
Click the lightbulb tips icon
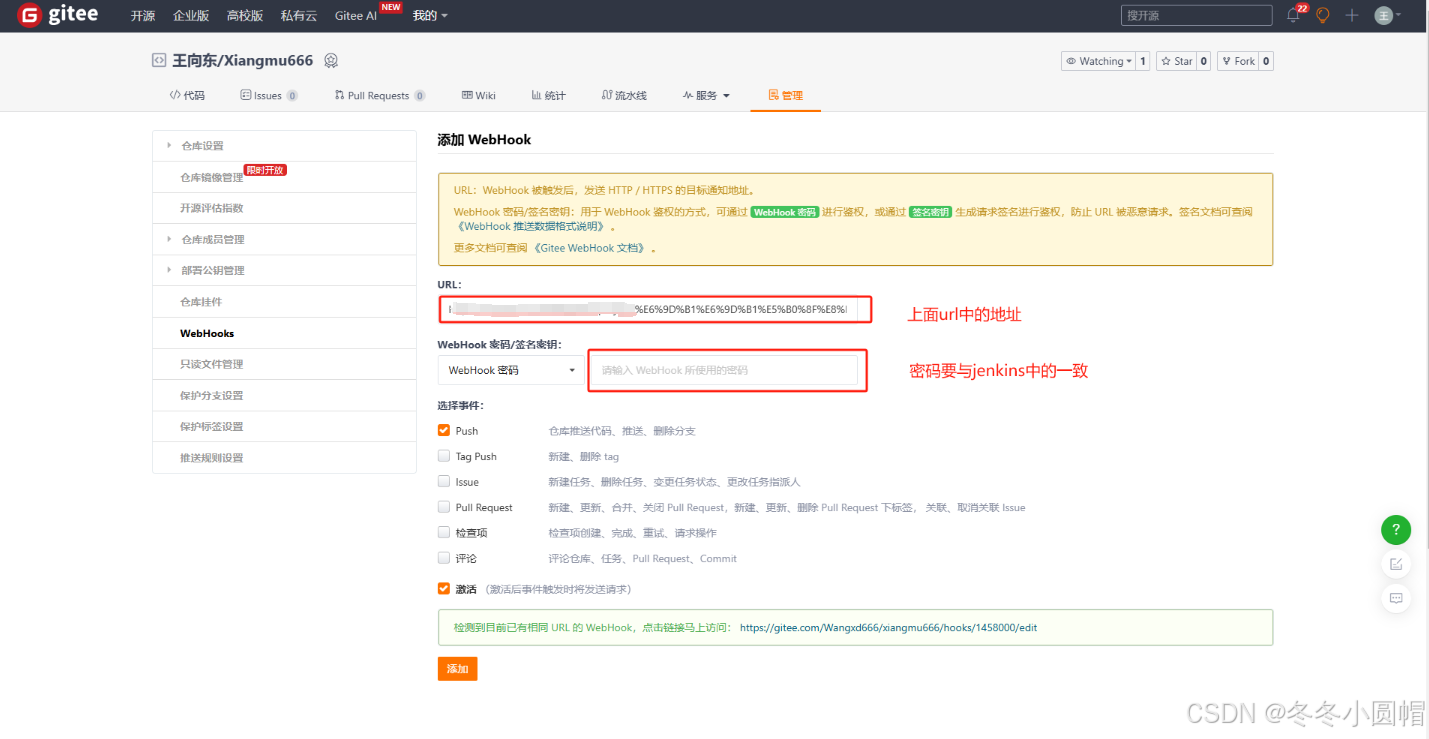1323,15
